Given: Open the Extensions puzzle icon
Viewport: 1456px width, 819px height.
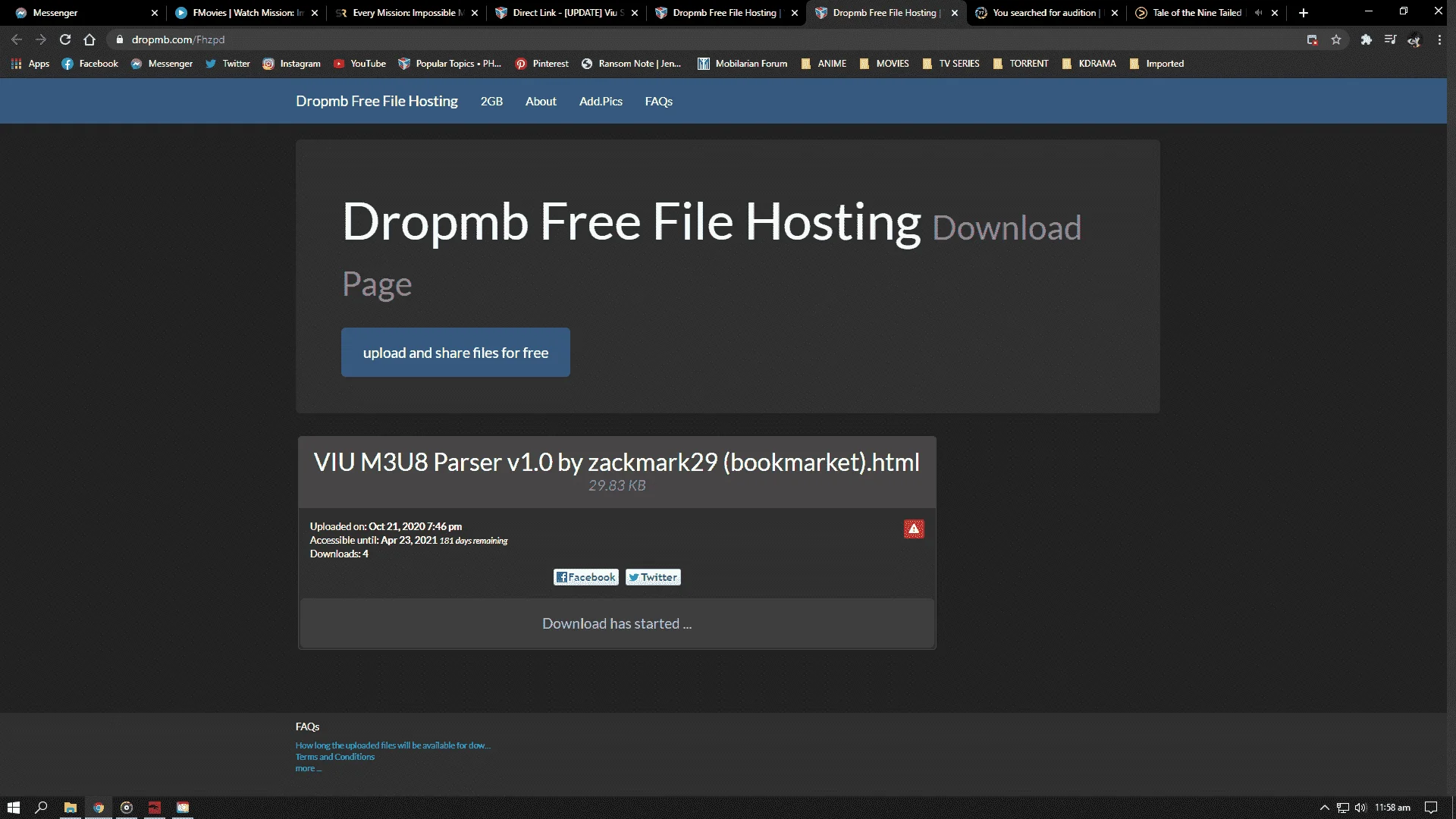Looking at the screenshot, I should point(1366,39).
